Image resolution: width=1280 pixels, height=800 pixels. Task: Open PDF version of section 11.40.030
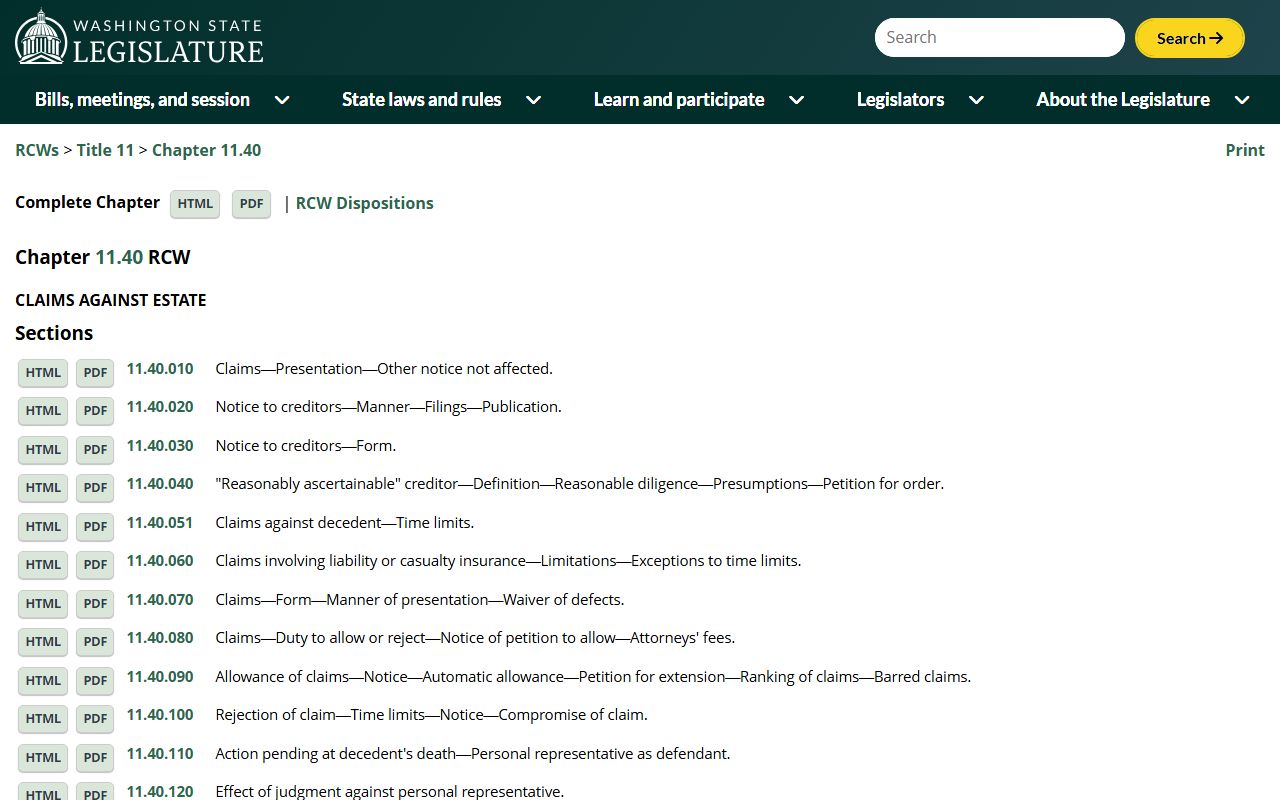(x=95, y=449)
